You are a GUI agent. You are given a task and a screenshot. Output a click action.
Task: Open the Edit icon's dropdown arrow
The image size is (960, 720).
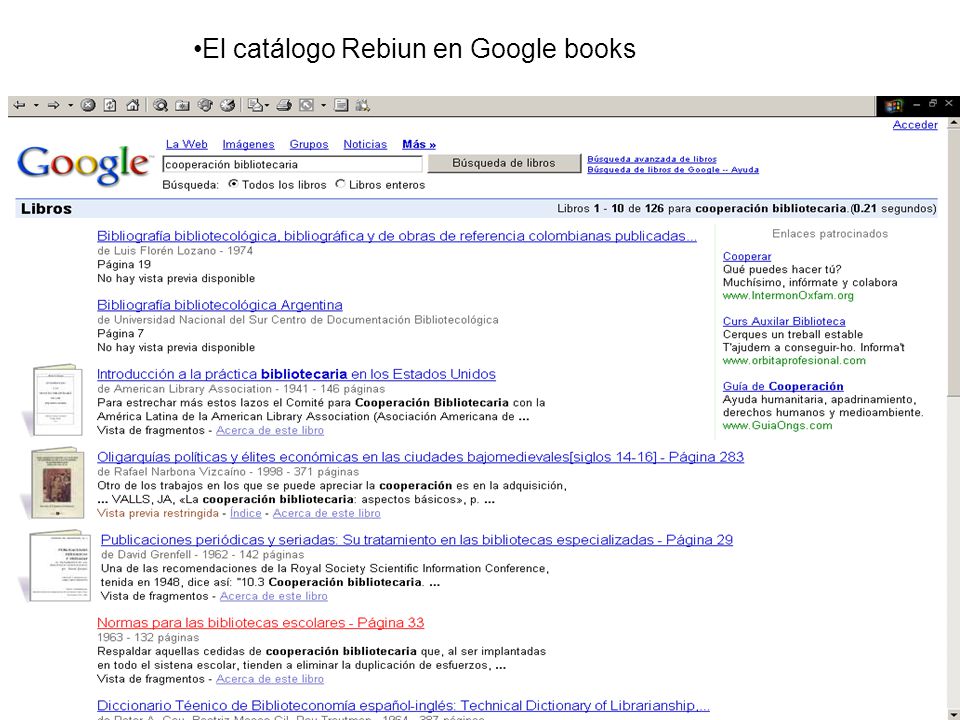pos(323,105)
